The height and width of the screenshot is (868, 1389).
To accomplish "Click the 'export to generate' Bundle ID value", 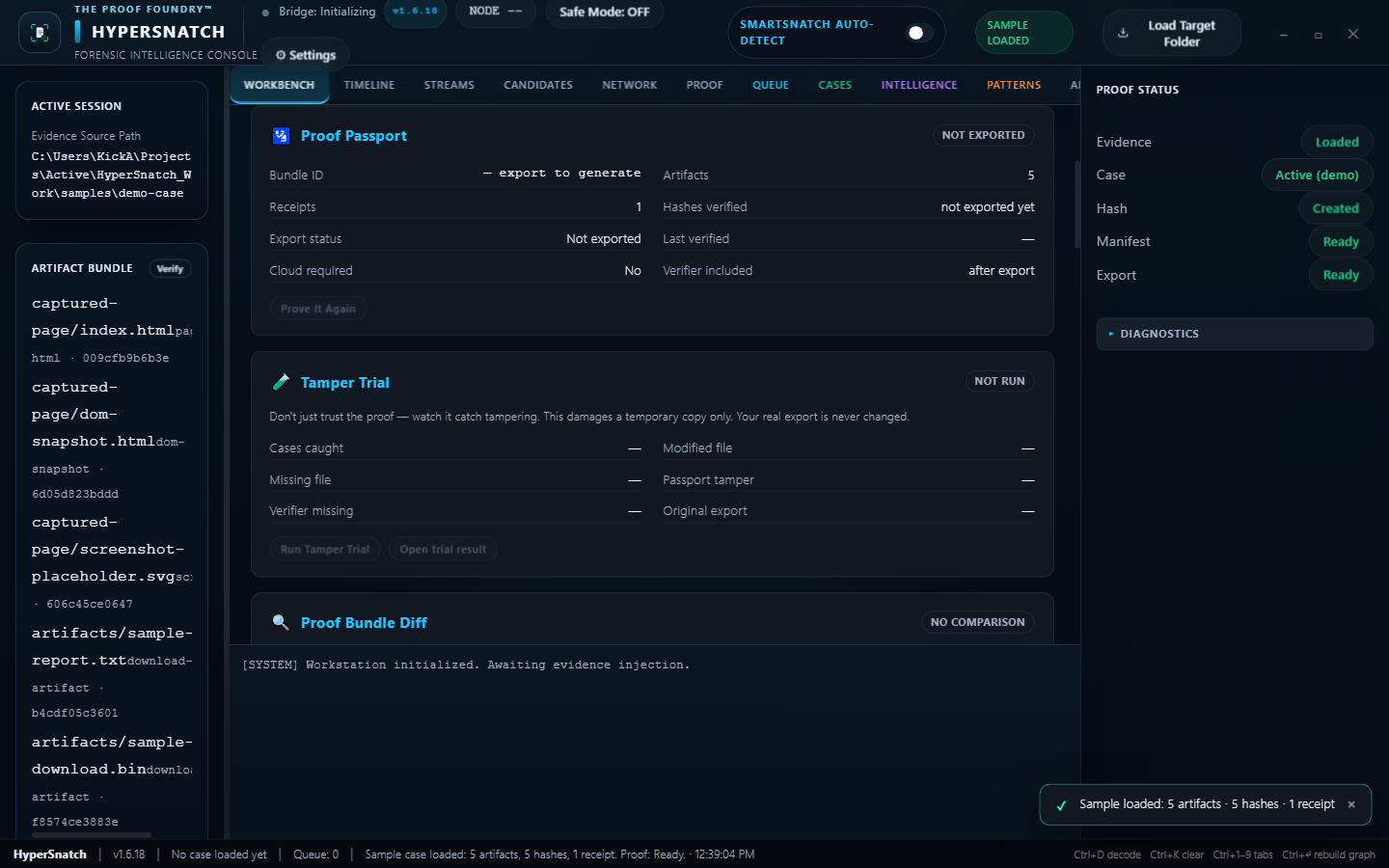I will pos(562,174).
